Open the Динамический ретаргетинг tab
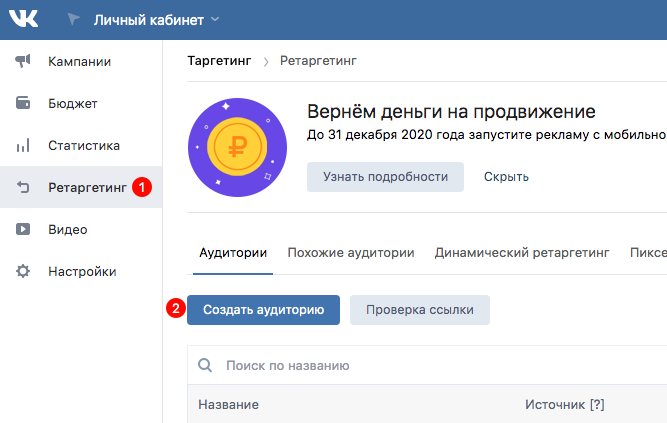This screenshot has width=667, height=423. click(522, 253)
